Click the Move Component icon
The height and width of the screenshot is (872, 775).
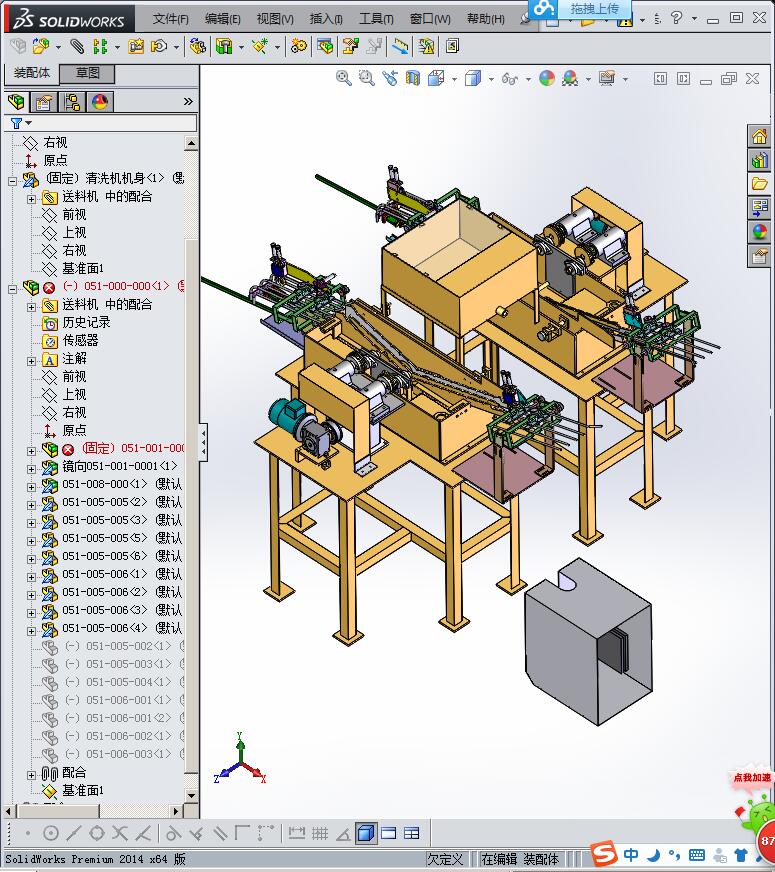160,46
